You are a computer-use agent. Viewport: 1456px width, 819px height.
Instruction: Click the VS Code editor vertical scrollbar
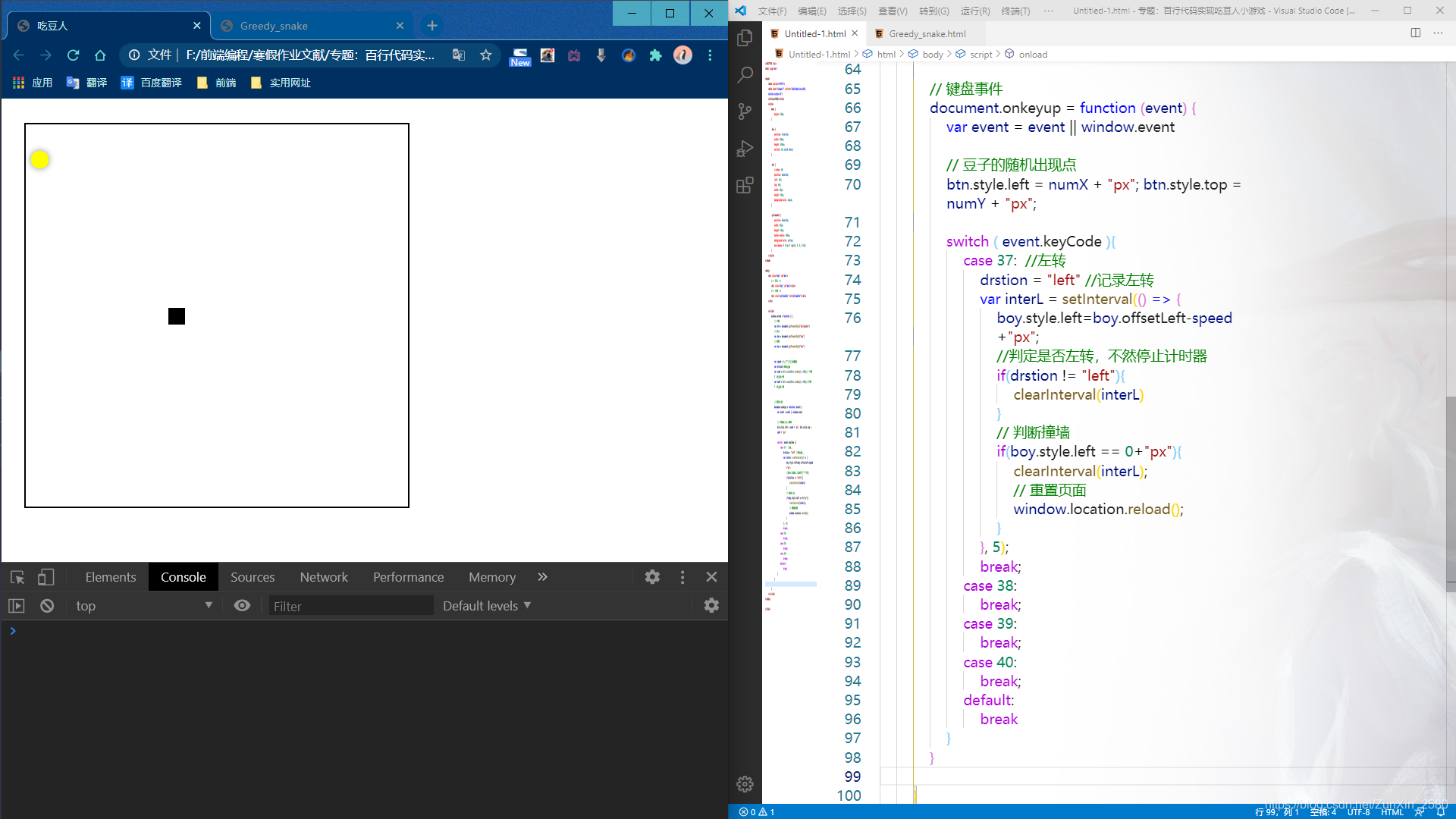pyautogui.click(x=1450, y=493)
